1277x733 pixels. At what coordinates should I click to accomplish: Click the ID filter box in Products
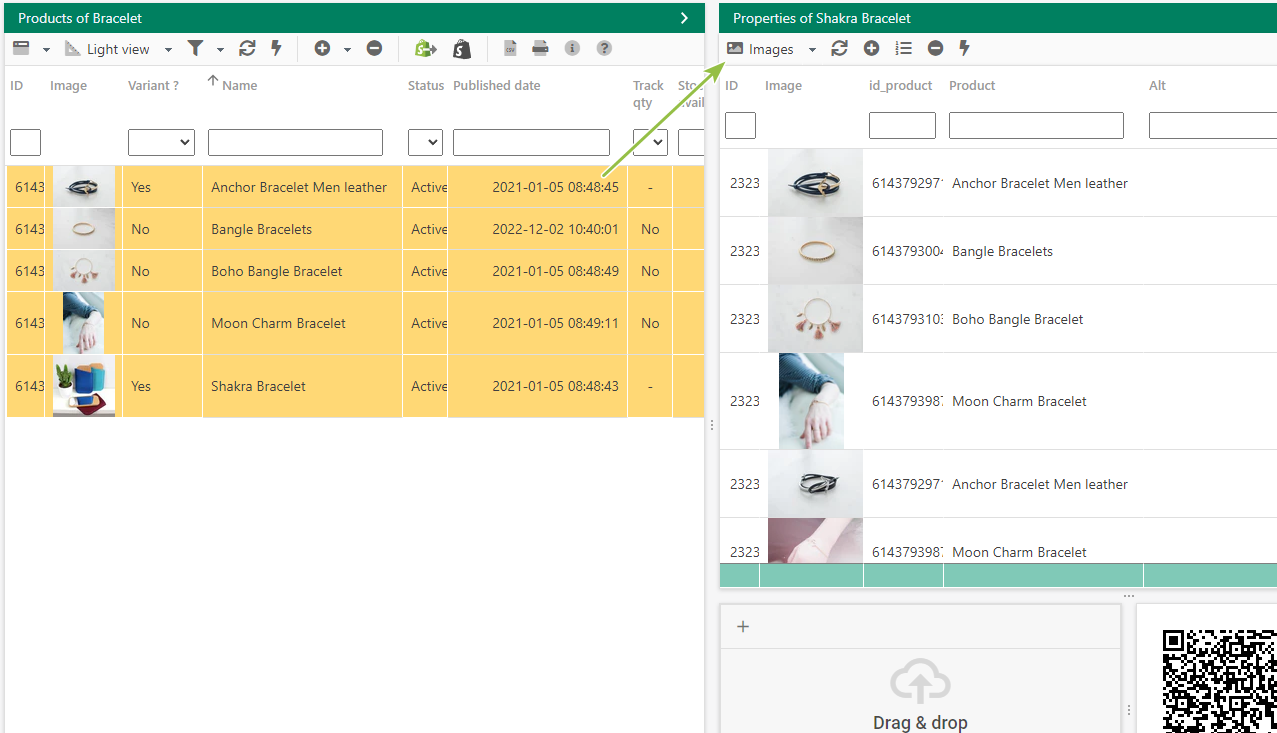tap(25, 142)
